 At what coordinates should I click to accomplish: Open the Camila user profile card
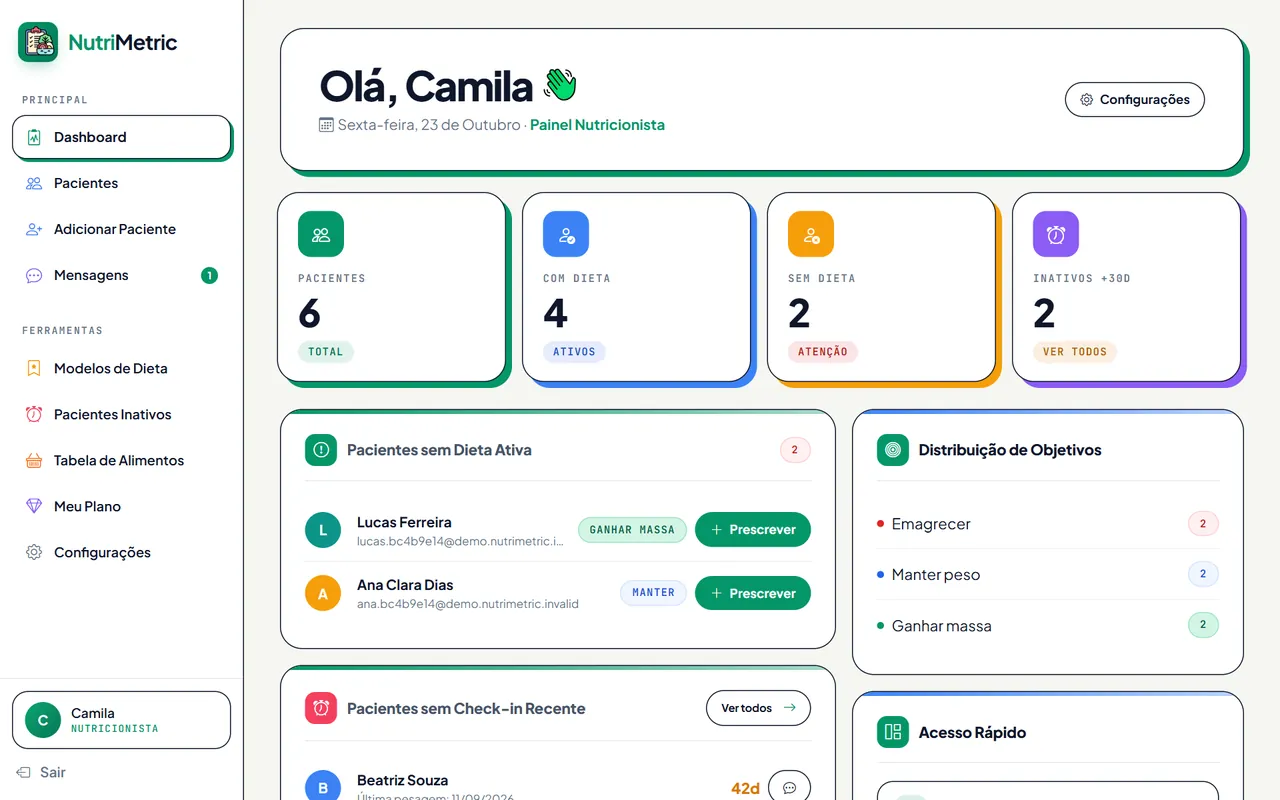pyautogui.click(x=121, y=720)
